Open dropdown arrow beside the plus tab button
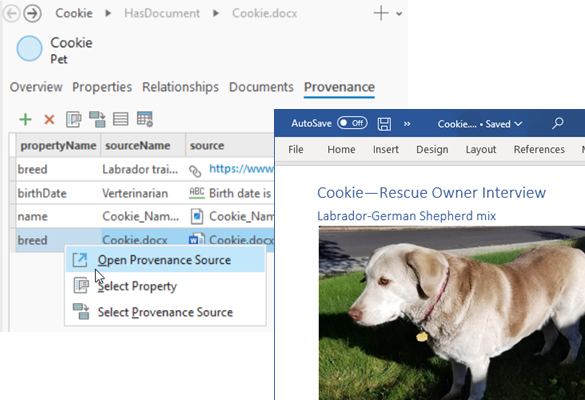The image size is (585, 400). click(399, 14)
